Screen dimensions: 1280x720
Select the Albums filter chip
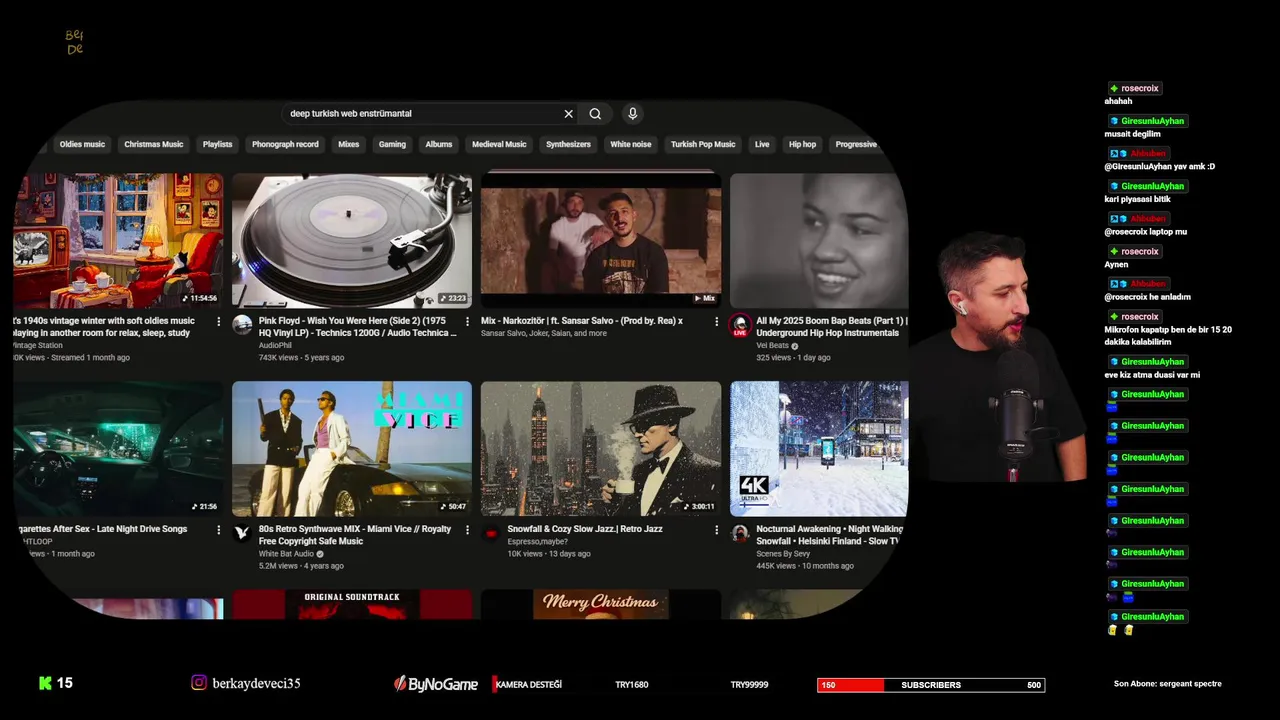(439, 144)
